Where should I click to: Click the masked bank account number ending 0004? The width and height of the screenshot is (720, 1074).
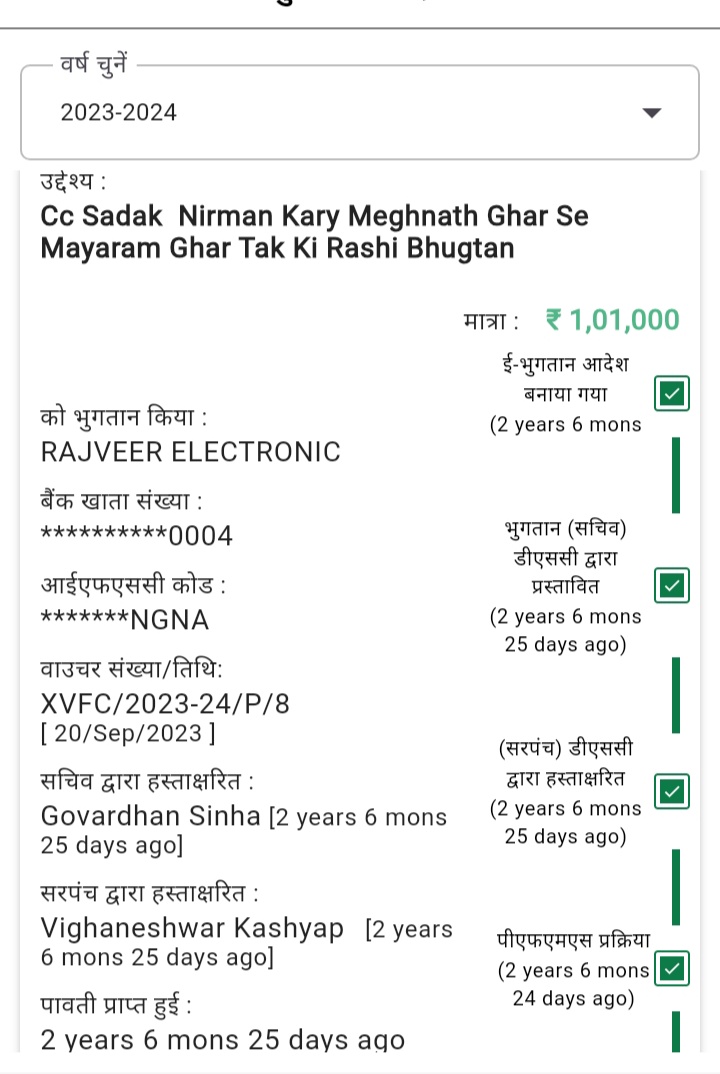coord(136,537)
